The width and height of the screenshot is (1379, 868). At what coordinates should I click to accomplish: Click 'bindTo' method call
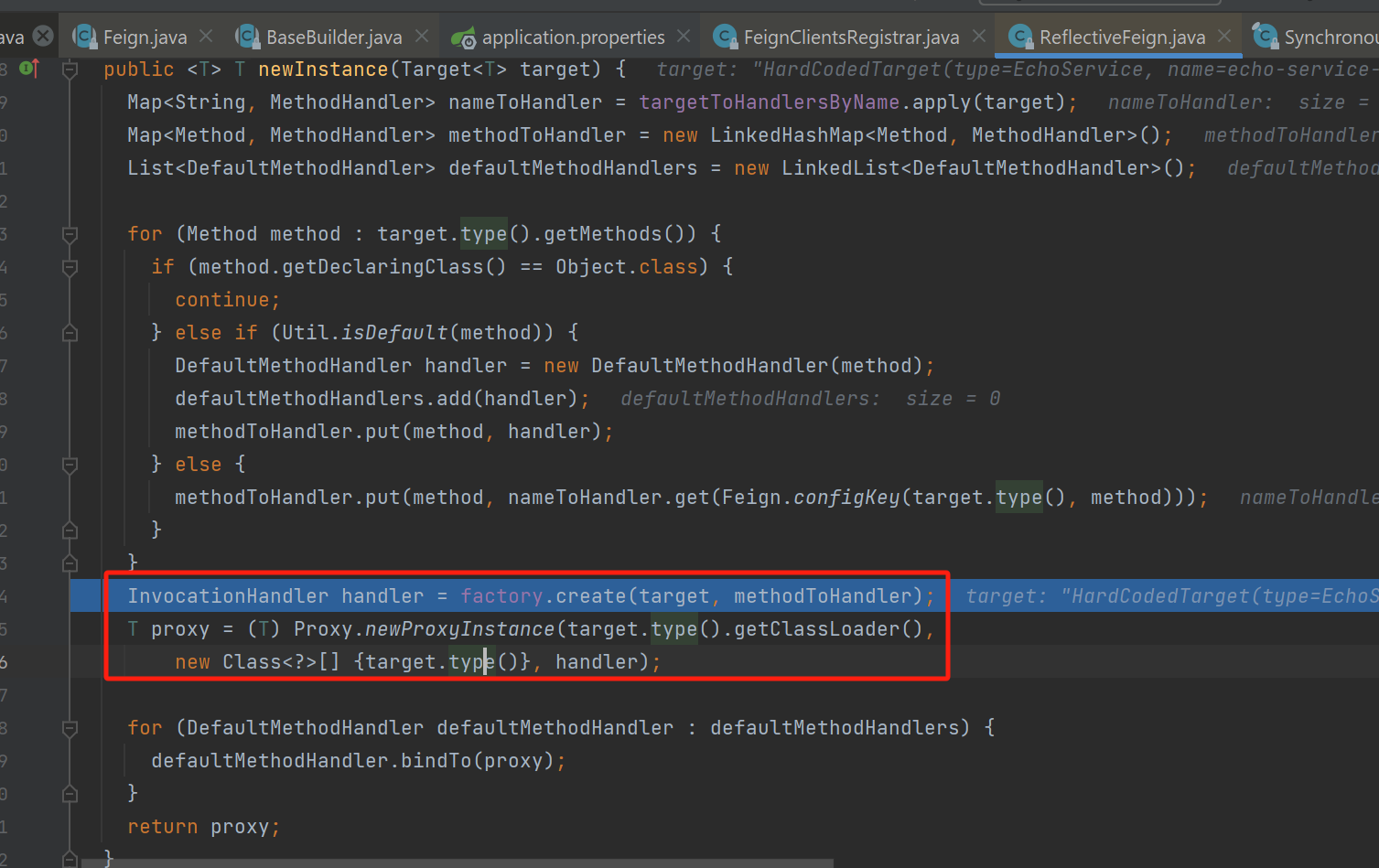pyautogui.click(x=436, y=761)
